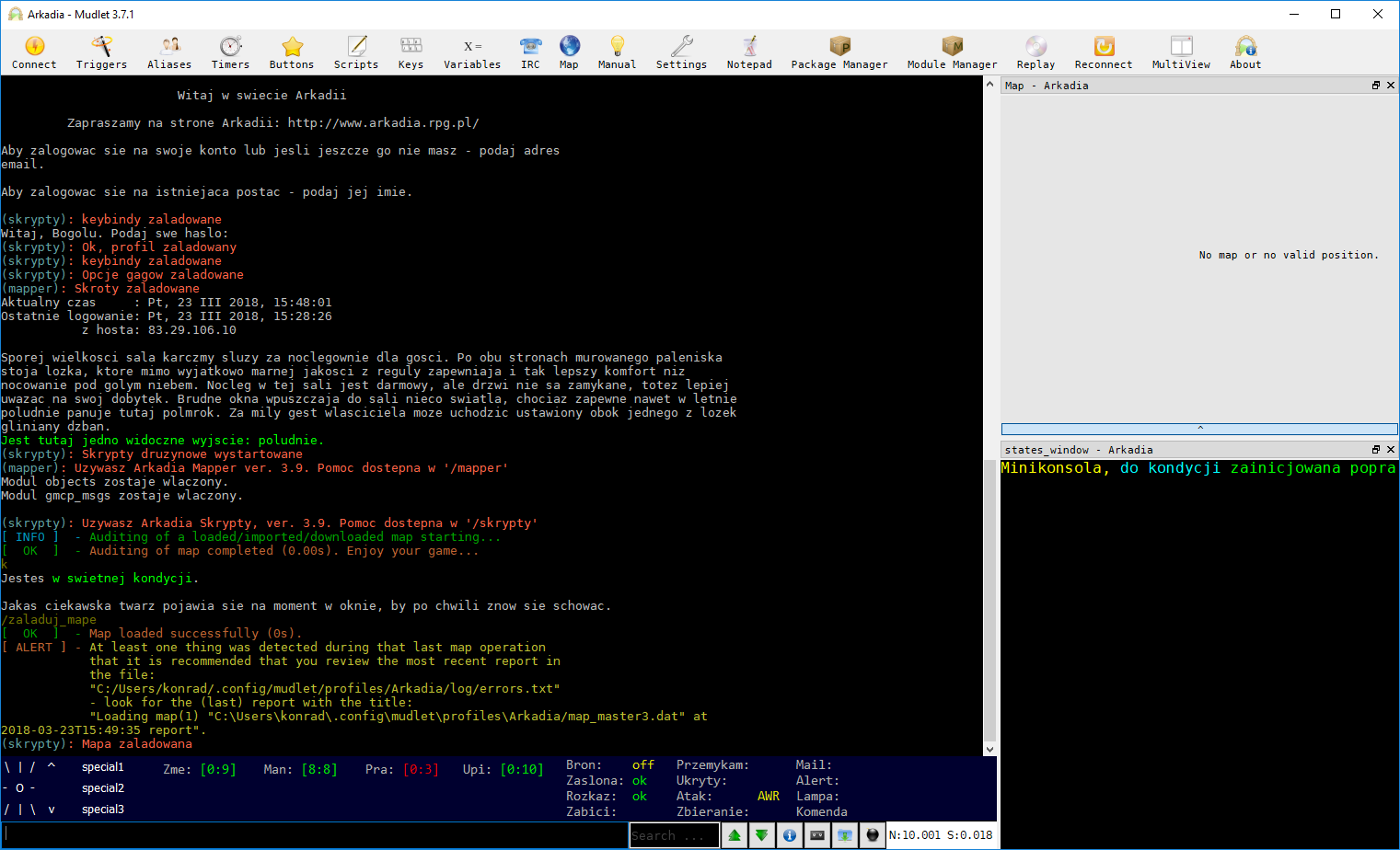Click the main console scrollbar up arrow
Screen dimensions: 1400x850
coord(990,85)
